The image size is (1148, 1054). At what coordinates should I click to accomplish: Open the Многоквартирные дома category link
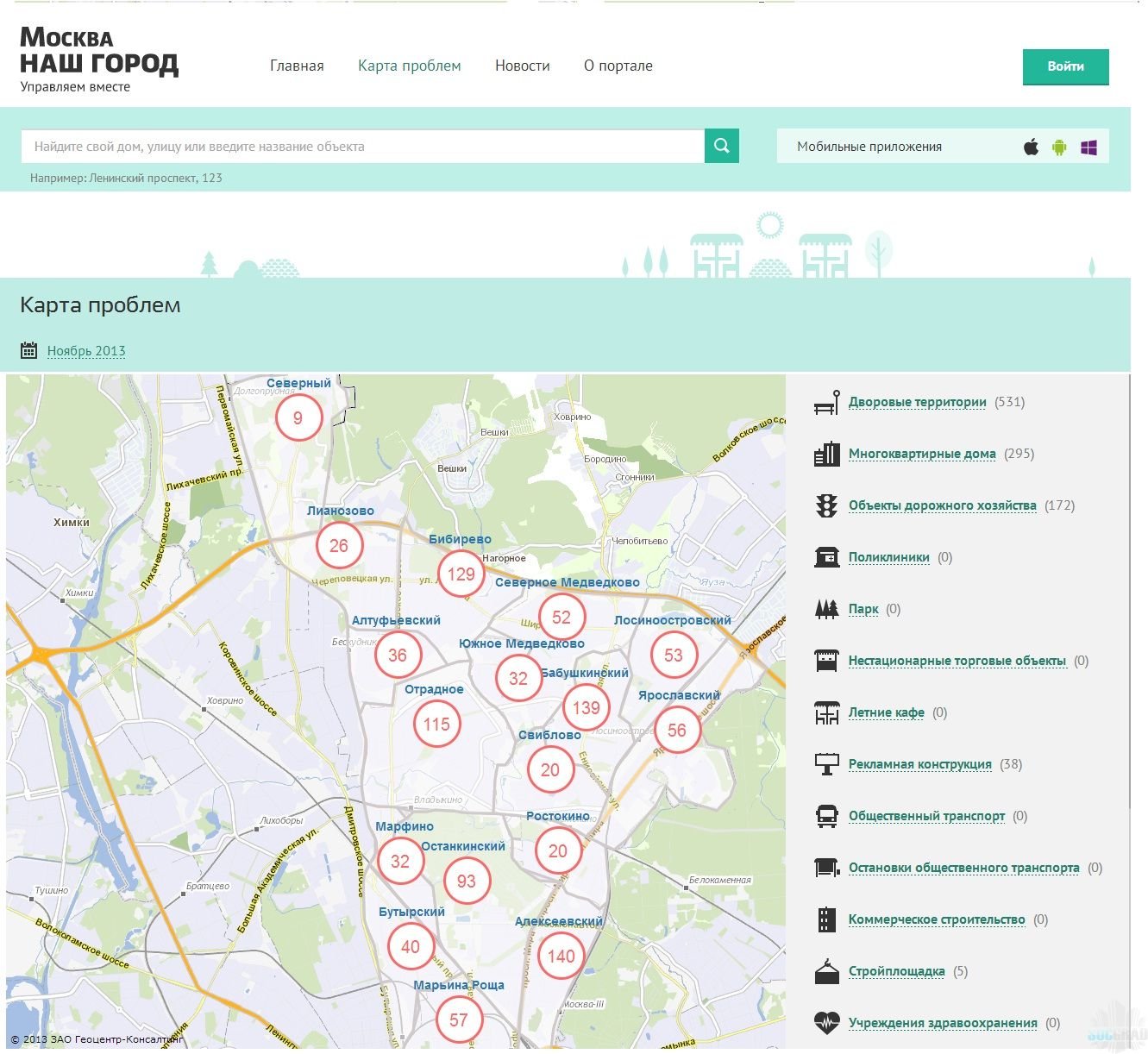coord(922,454)
